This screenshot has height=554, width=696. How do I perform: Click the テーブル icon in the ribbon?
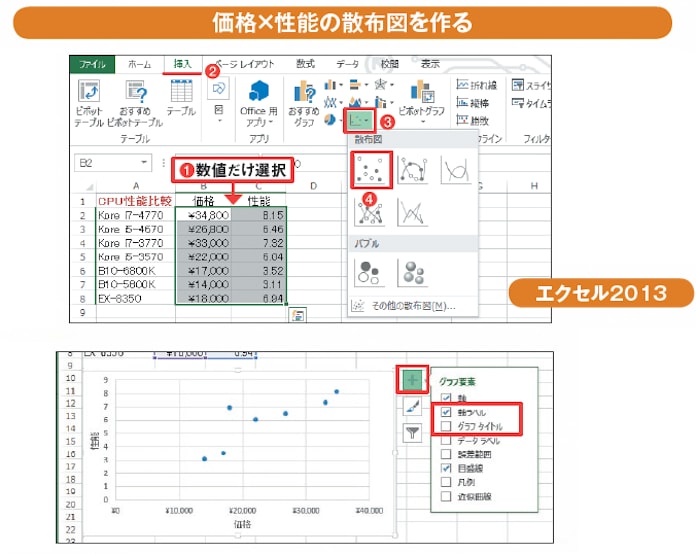tap(181, 98)
